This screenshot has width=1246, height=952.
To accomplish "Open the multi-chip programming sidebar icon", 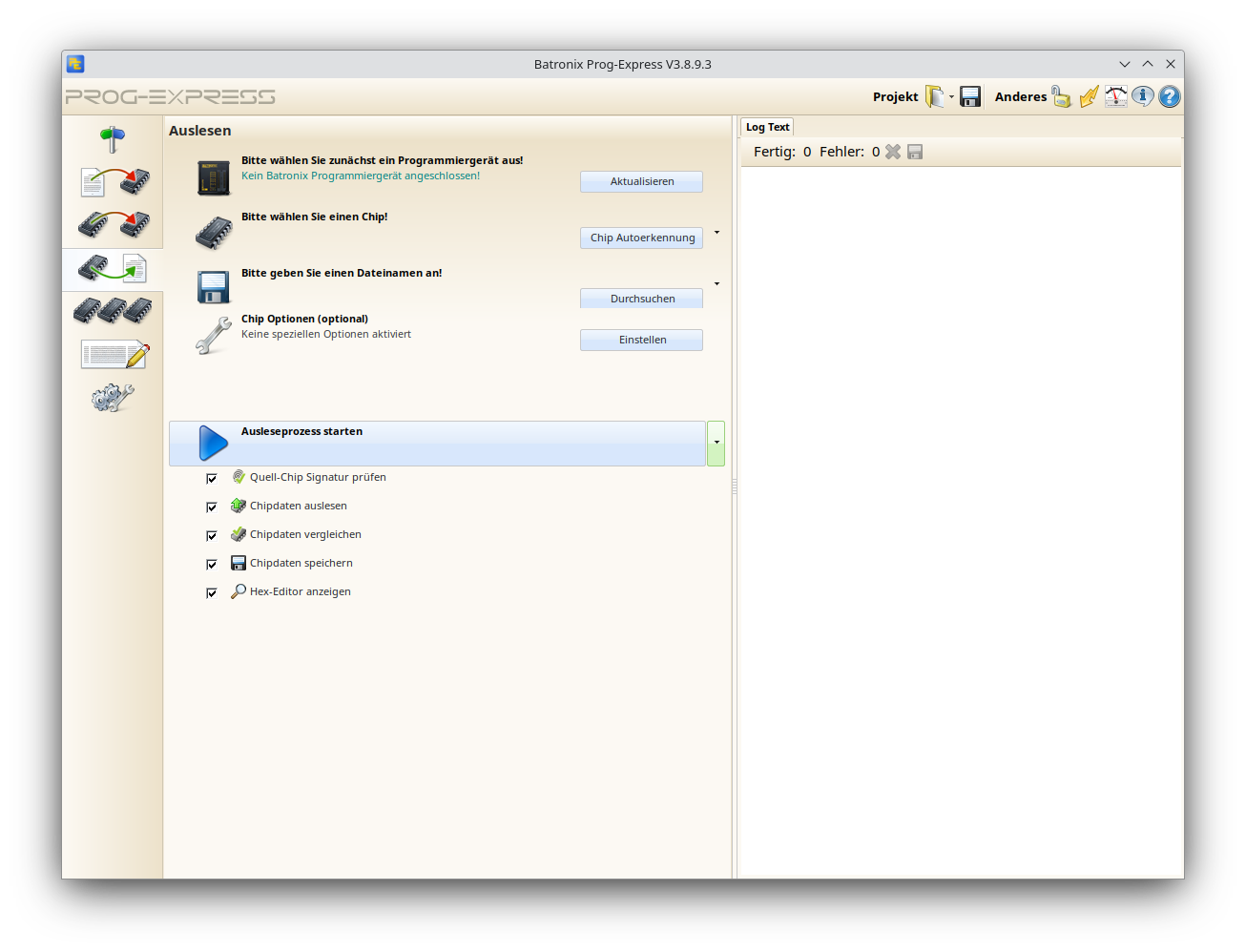I will 112,310.
